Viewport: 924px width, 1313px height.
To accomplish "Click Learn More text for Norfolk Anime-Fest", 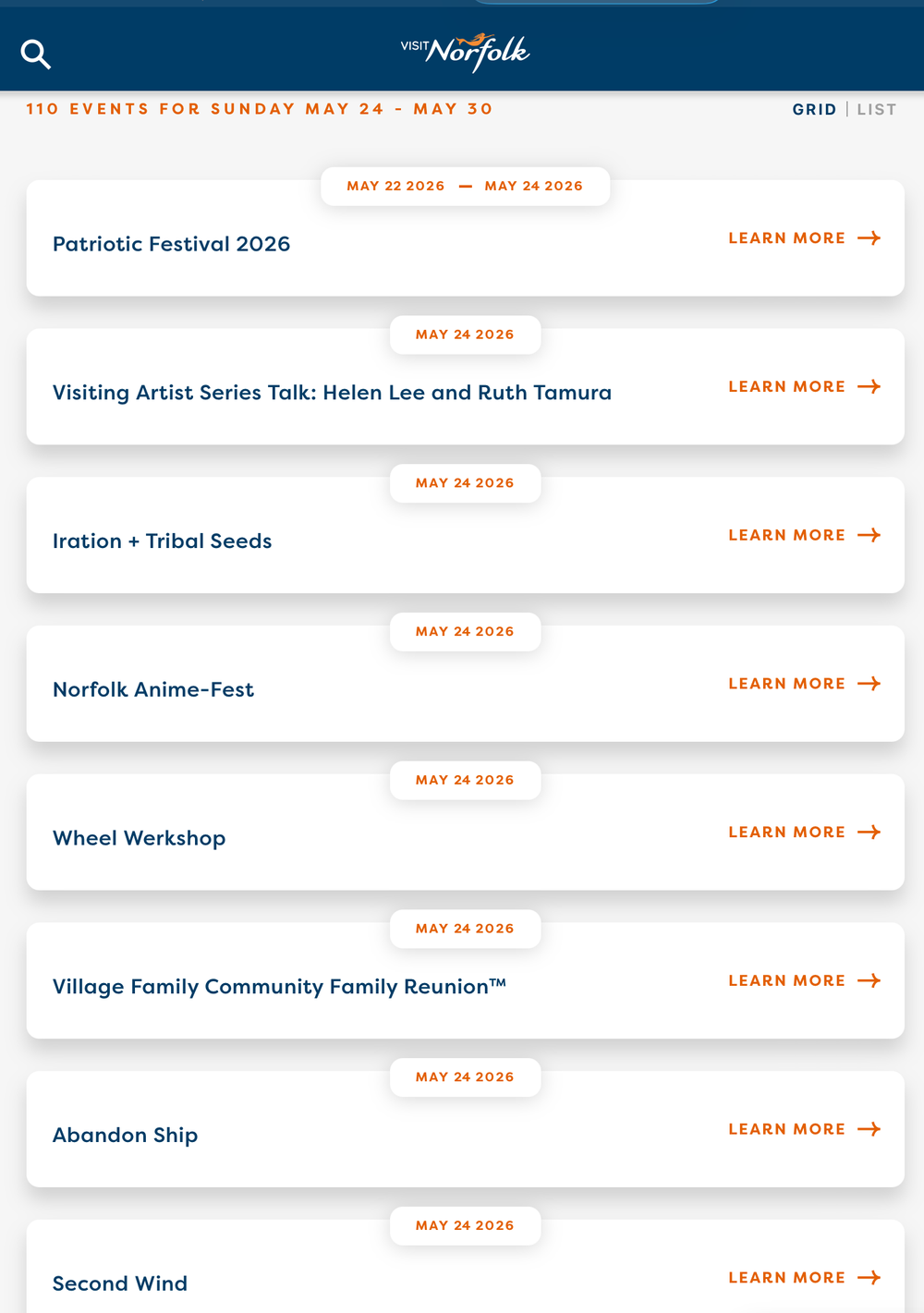I will [x=786, y=684].
